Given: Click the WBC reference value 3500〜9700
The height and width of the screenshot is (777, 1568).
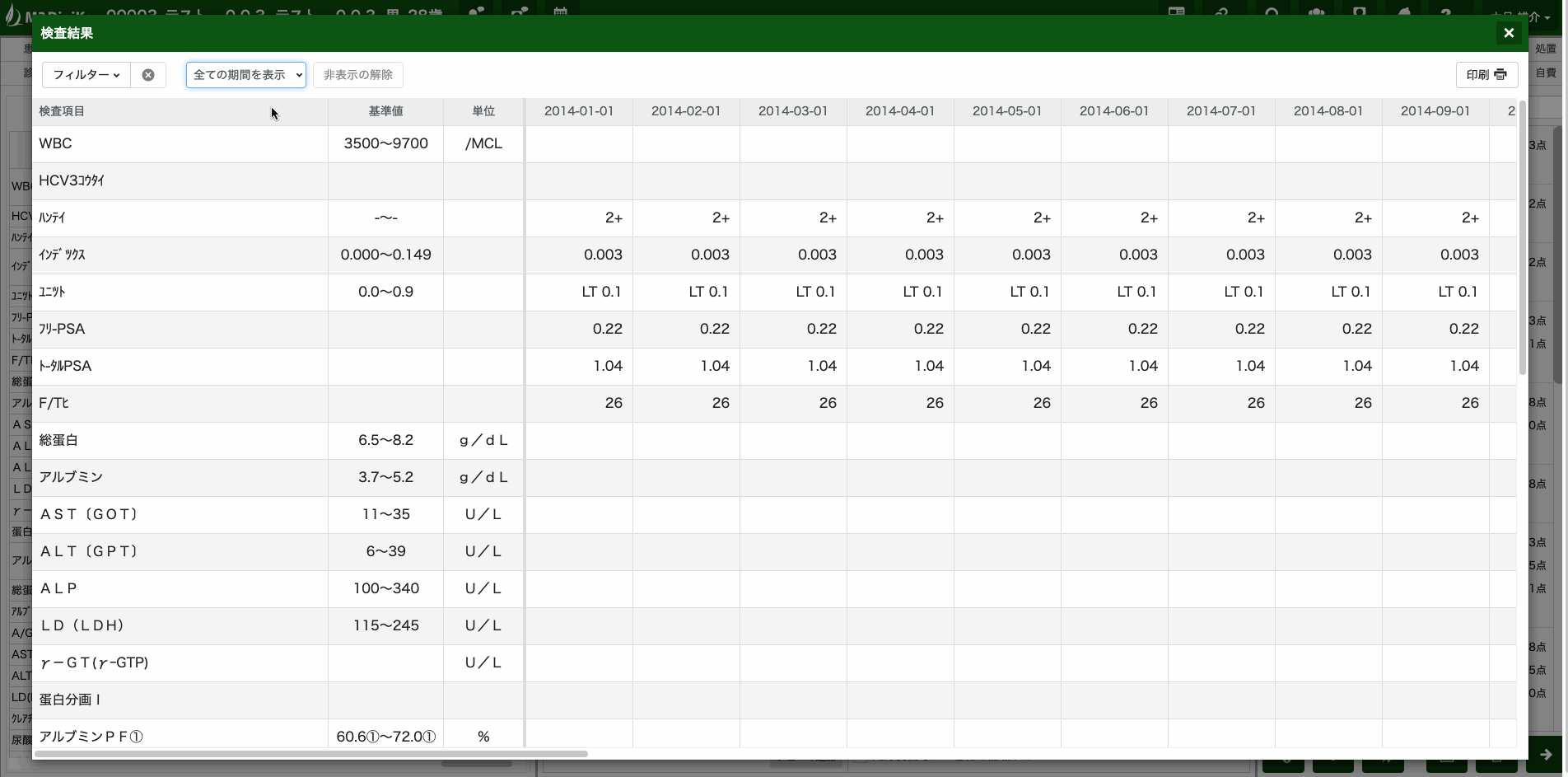Looking at the screenshot, I should click(x=385, y=143).
